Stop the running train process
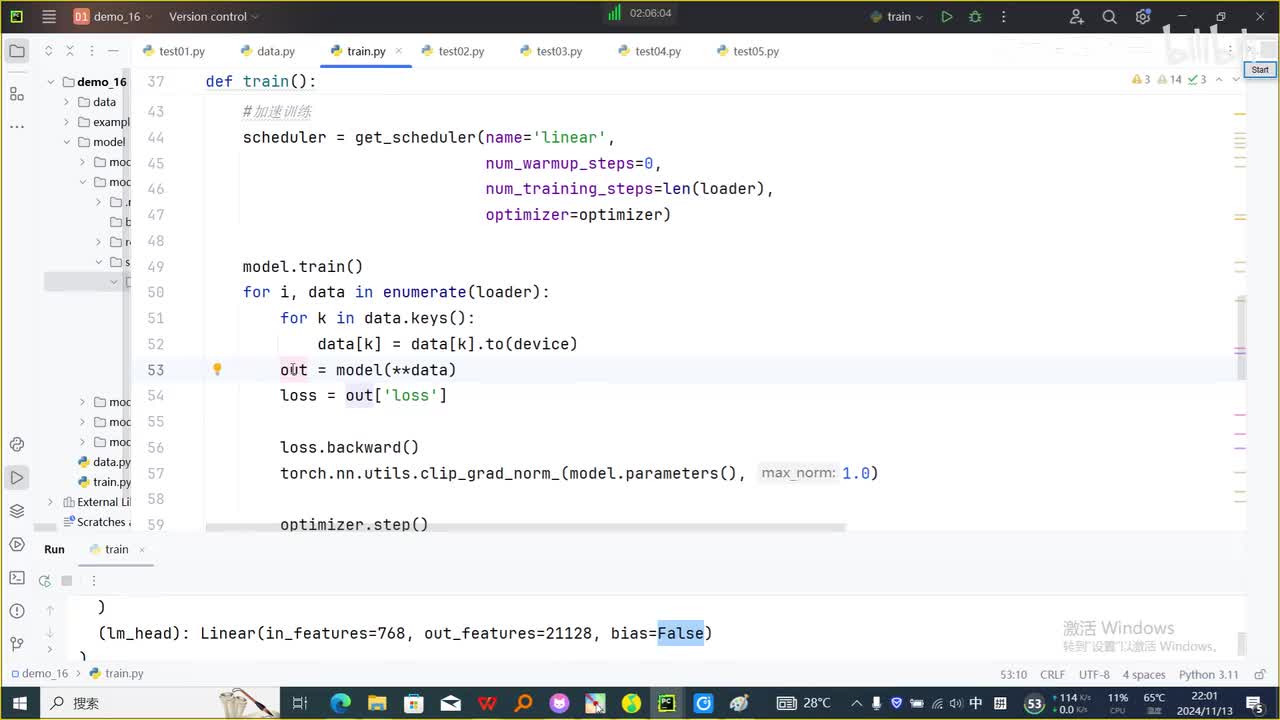Image resolution: width=1280 pixels, height=720 pixels. [x=67, y=580]
